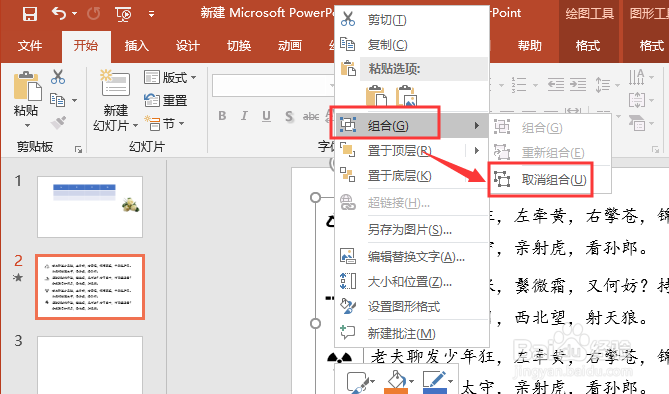
Task: Open the Undo history dropdown arrow
Action: [x=75, y=14]
